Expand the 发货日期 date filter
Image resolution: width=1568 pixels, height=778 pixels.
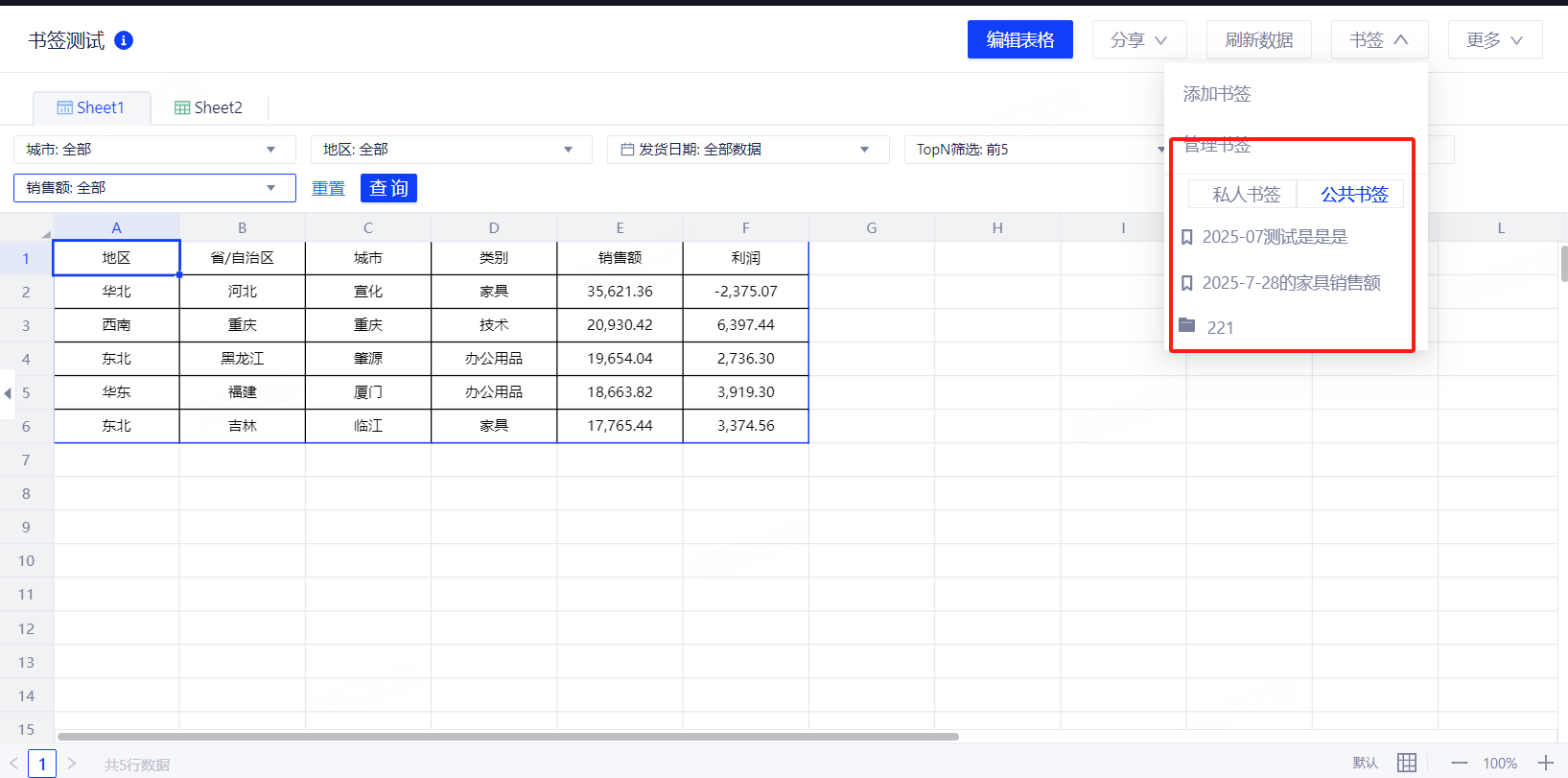pyautogui.click(x=746, y=150)
